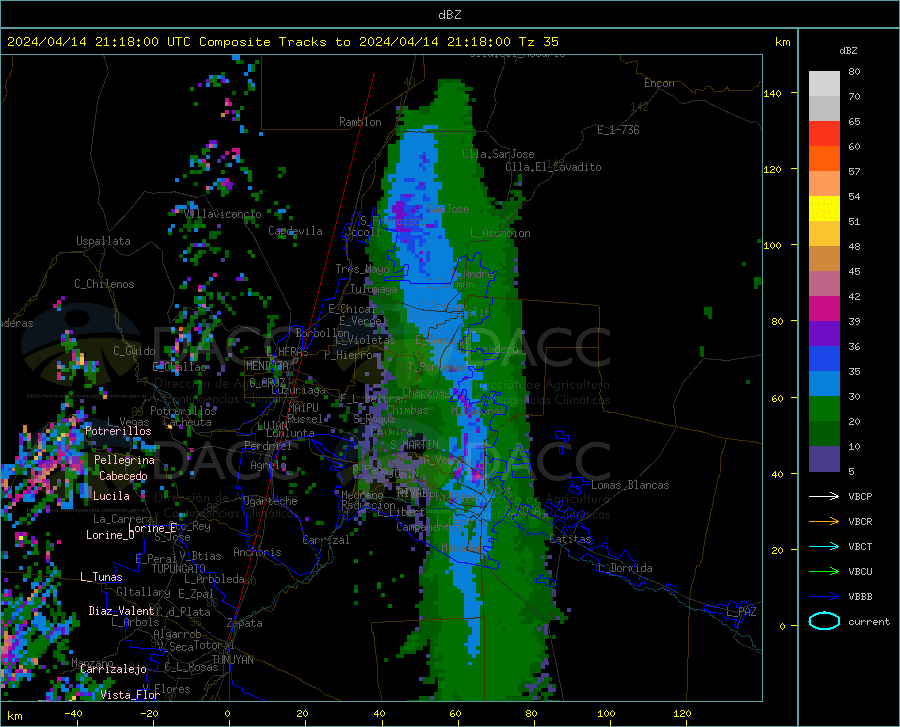Viewport: 900px width, 727px height.
Task: Click the Ramblon label
Action: pos(360,122)
